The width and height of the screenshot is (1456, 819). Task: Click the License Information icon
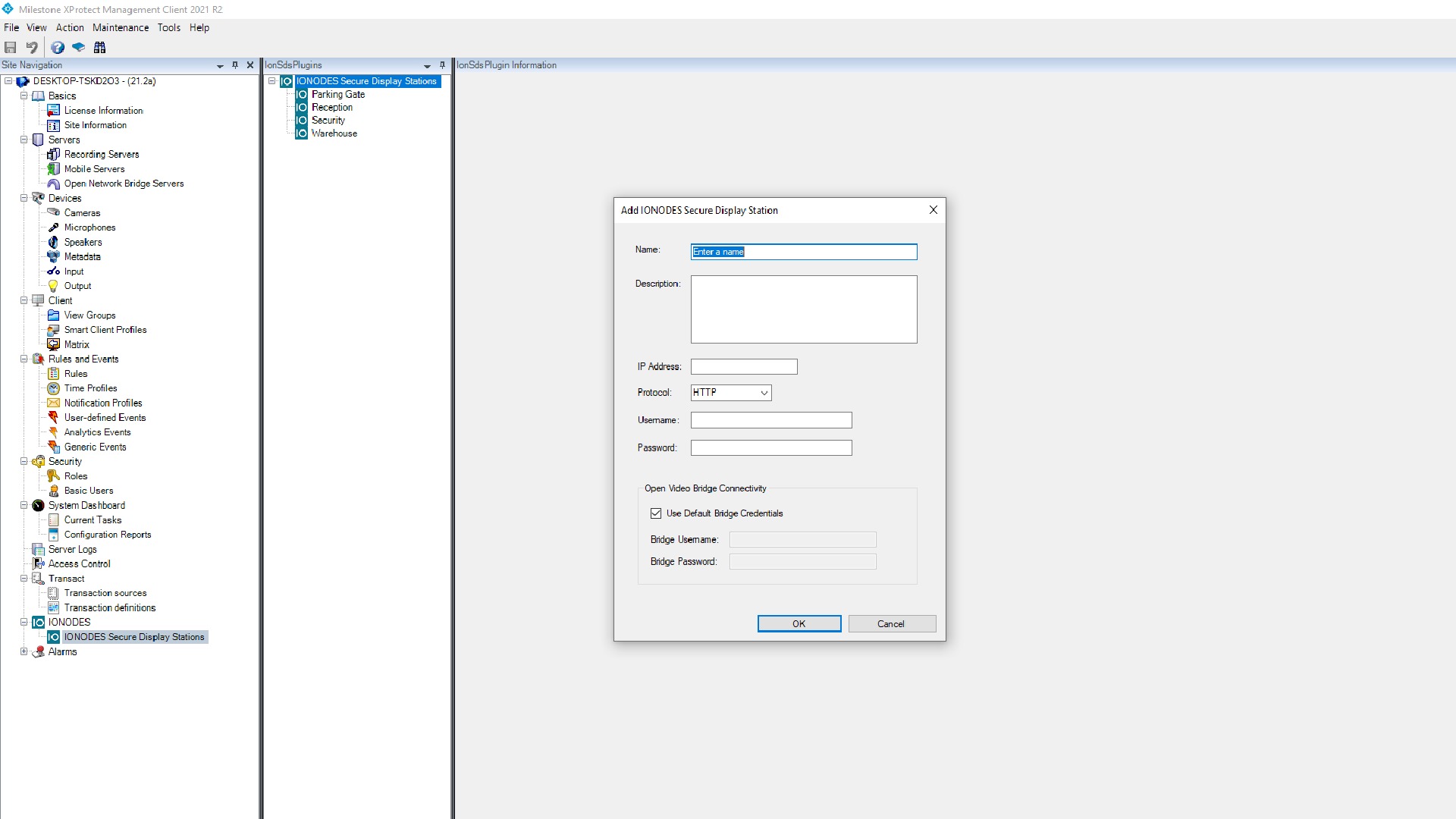pos(54,111)
